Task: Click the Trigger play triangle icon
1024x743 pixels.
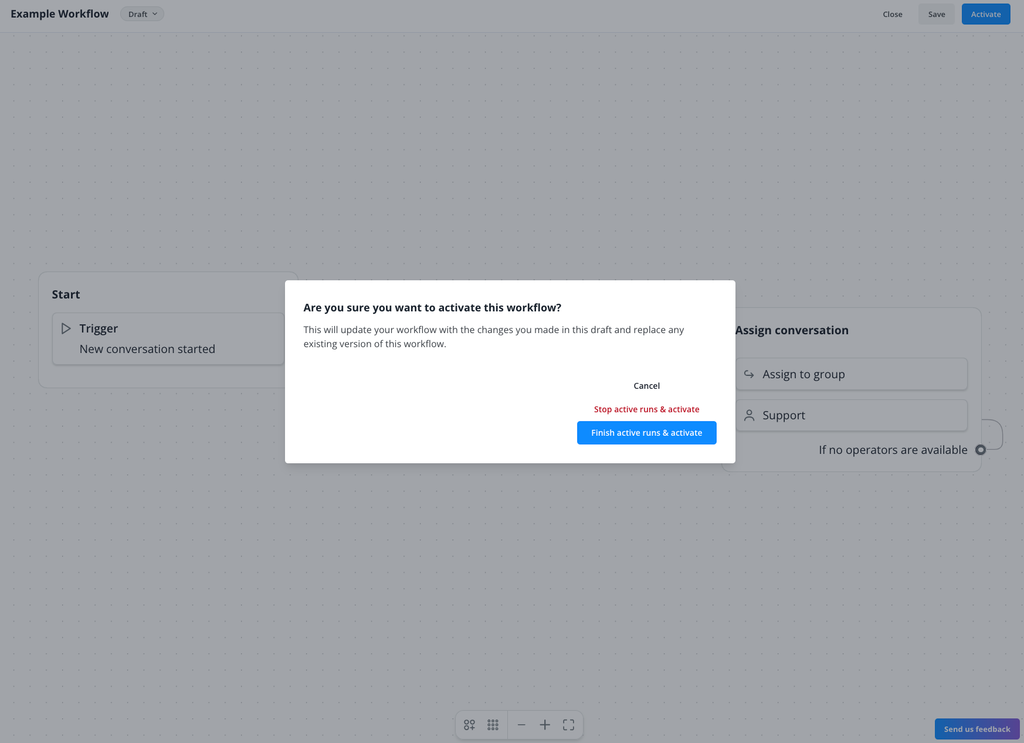Action: tap(66, 328)
